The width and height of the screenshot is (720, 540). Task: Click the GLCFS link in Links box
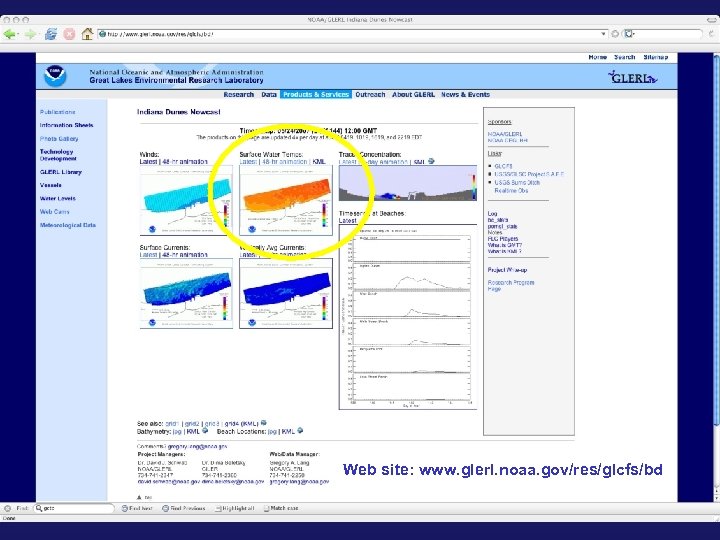(x=503, y=166)
